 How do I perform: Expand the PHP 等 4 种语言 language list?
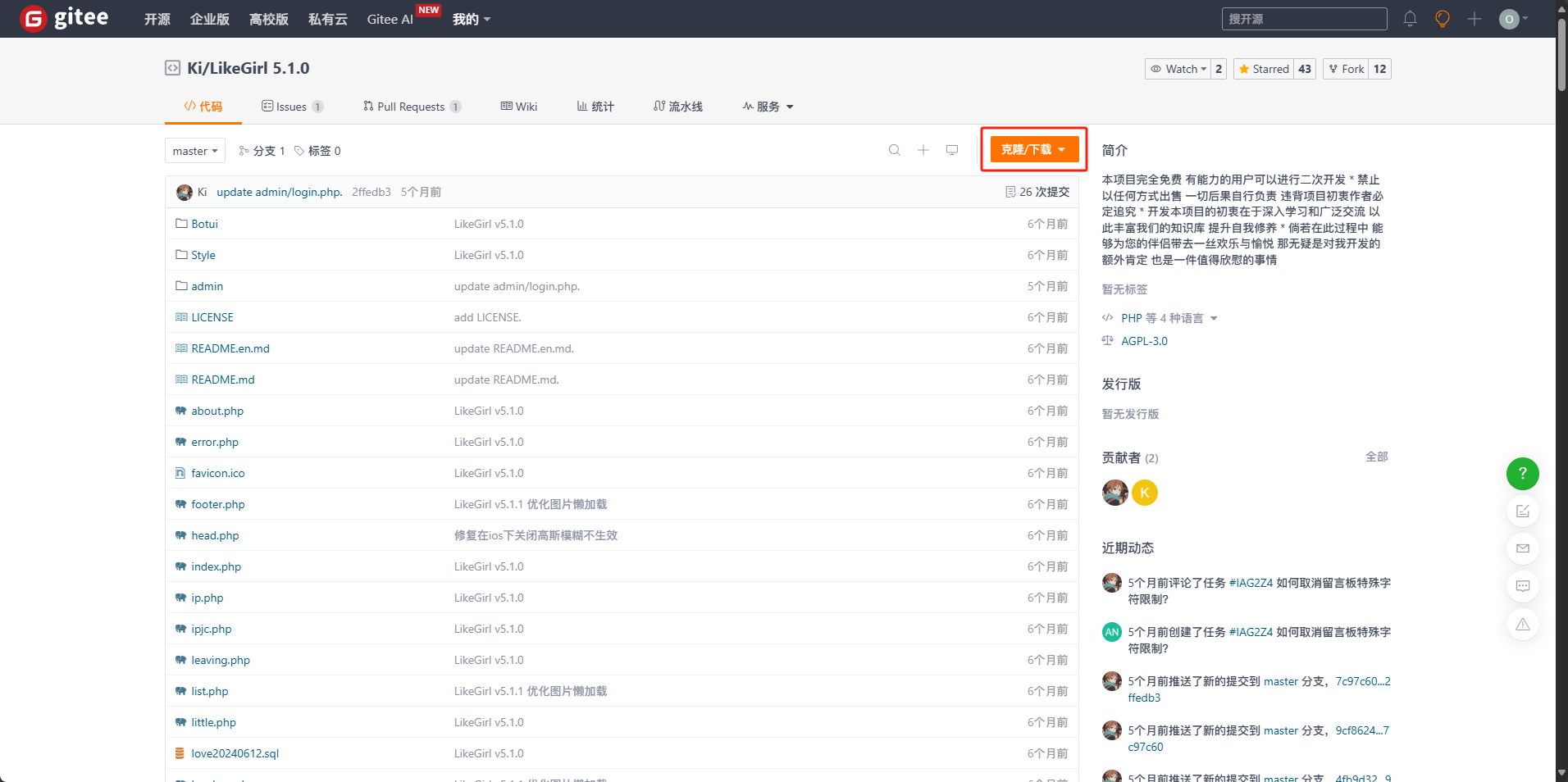coord(1169,318)
